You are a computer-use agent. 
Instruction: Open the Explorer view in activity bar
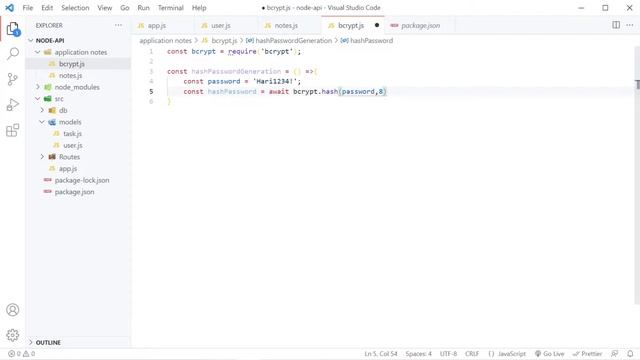[13, 29]
